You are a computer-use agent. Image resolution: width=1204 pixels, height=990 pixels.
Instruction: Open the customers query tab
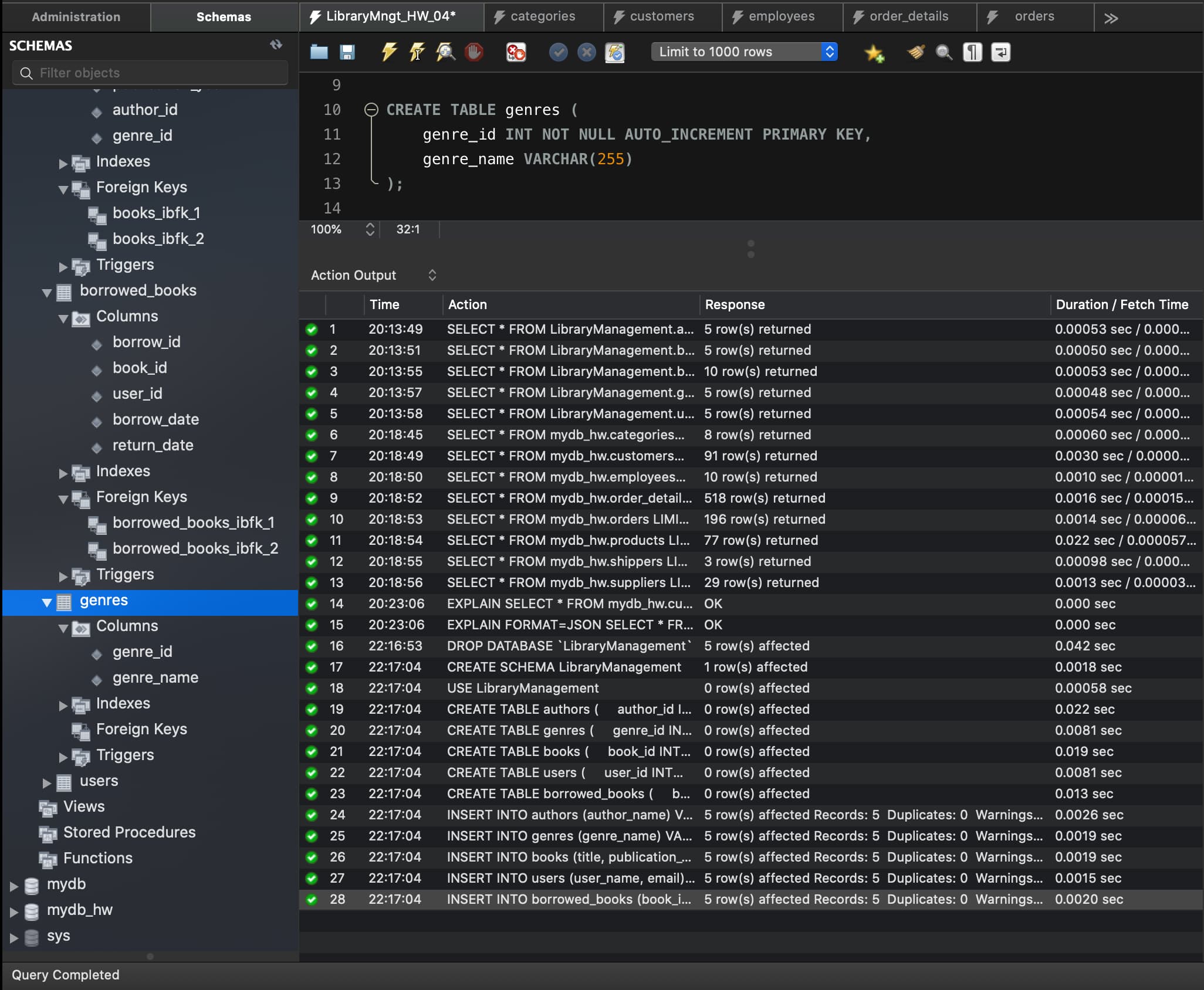pyautogui.click(x=661, y=16)
